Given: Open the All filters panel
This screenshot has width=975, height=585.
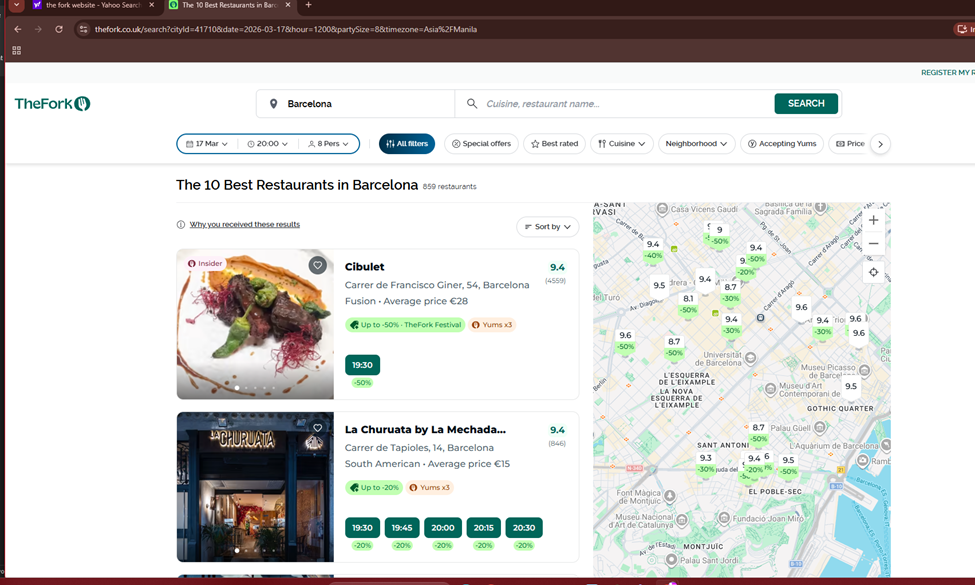Looking at the screenshot, I should pos(407,144).
